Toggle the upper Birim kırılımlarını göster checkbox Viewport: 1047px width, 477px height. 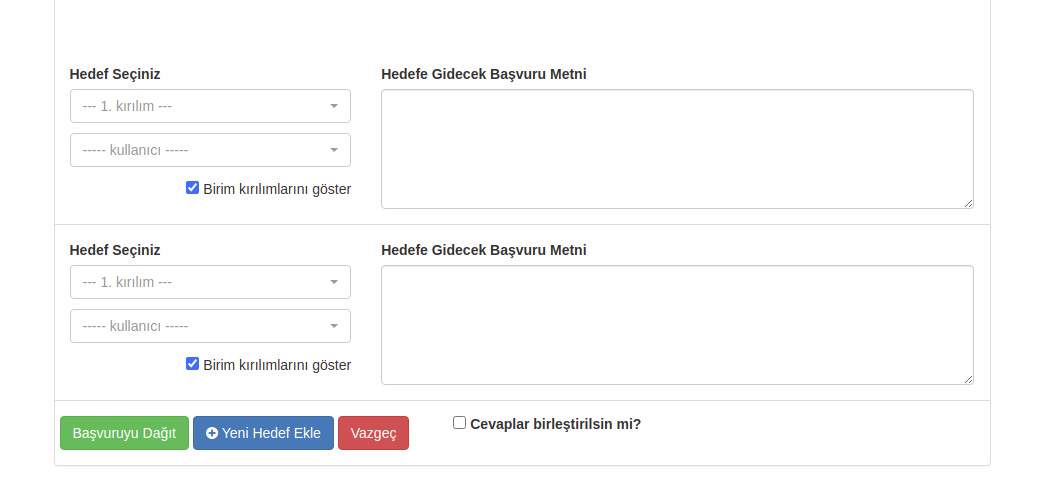tap(192, 188)
